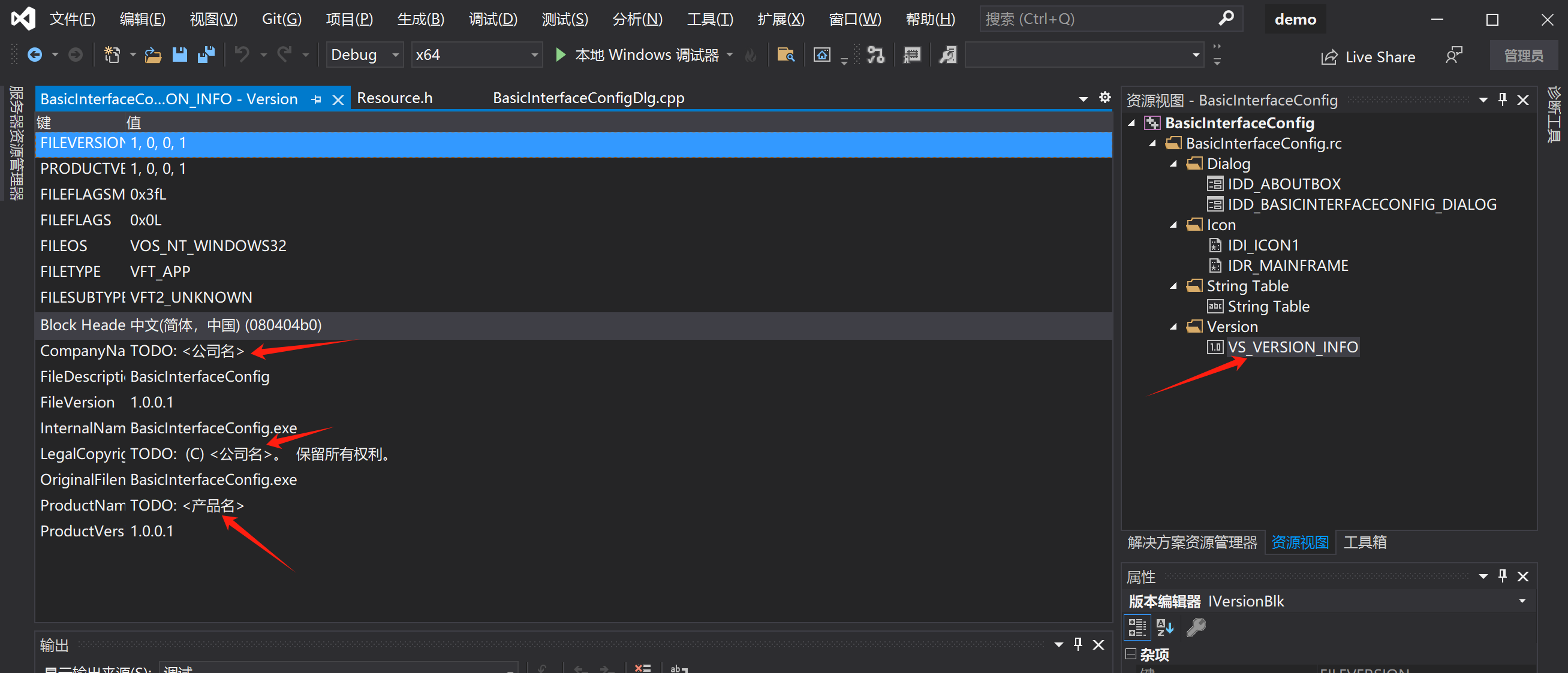Collapse the Dialog folder in resource tree
Image resolution: width=1568 pixels, height=673 pixels.
point(1173,164)
